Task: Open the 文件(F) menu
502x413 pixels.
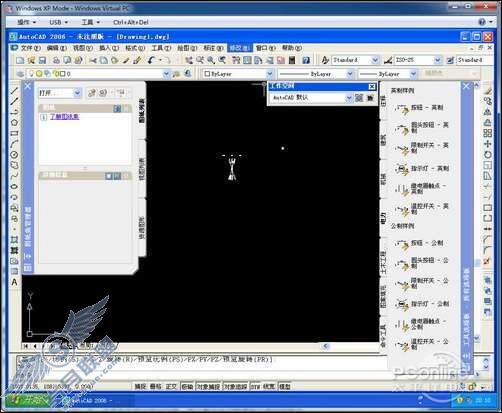Action: [30, 48]
